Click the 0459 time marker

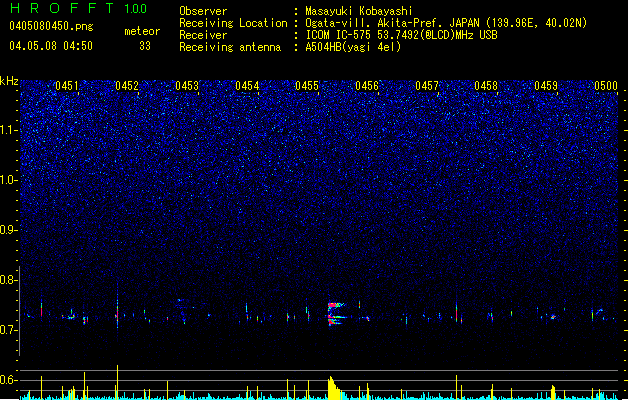coord(546,86)
